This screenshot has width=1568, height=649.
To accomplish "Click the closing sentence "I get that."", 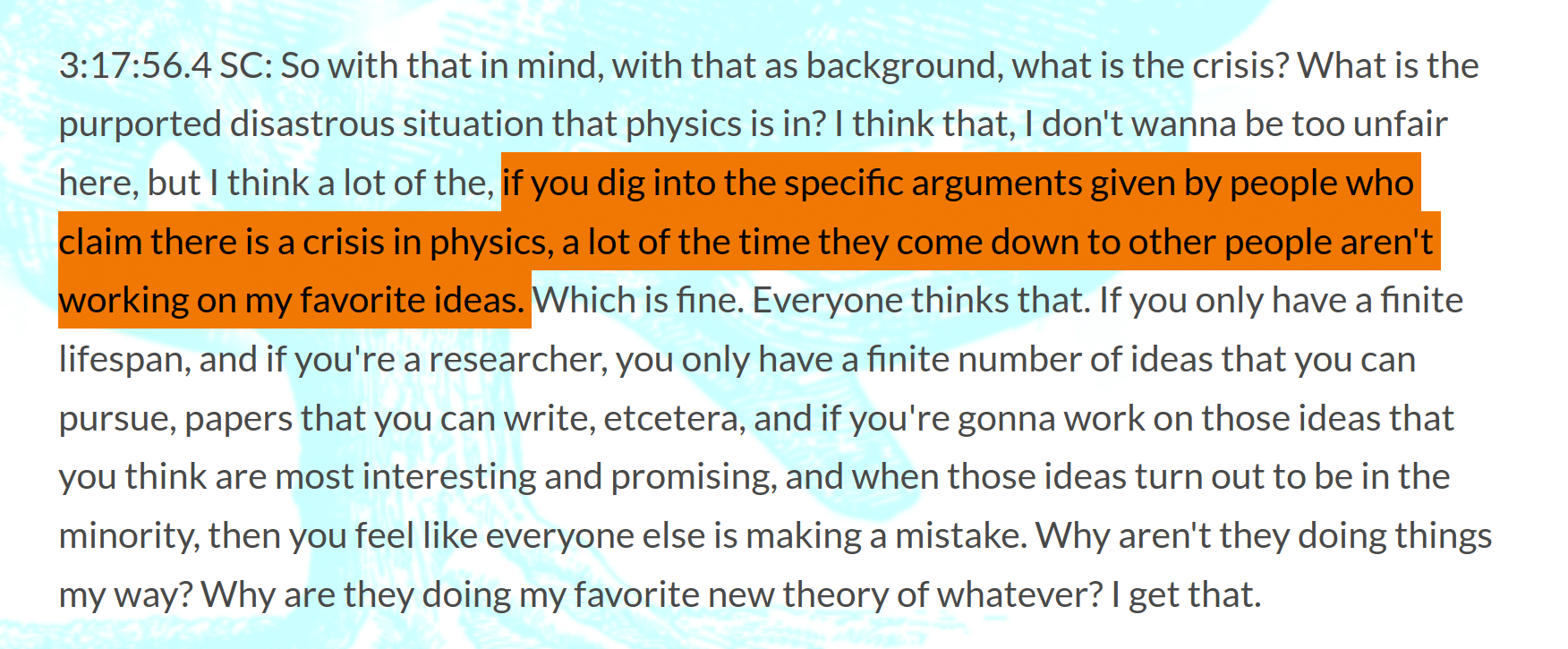I will click(1186, 595).
